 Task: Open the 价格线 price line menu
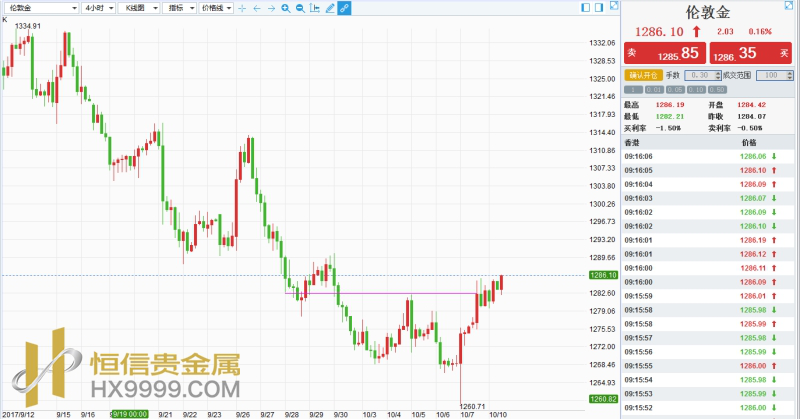[216, 8]
